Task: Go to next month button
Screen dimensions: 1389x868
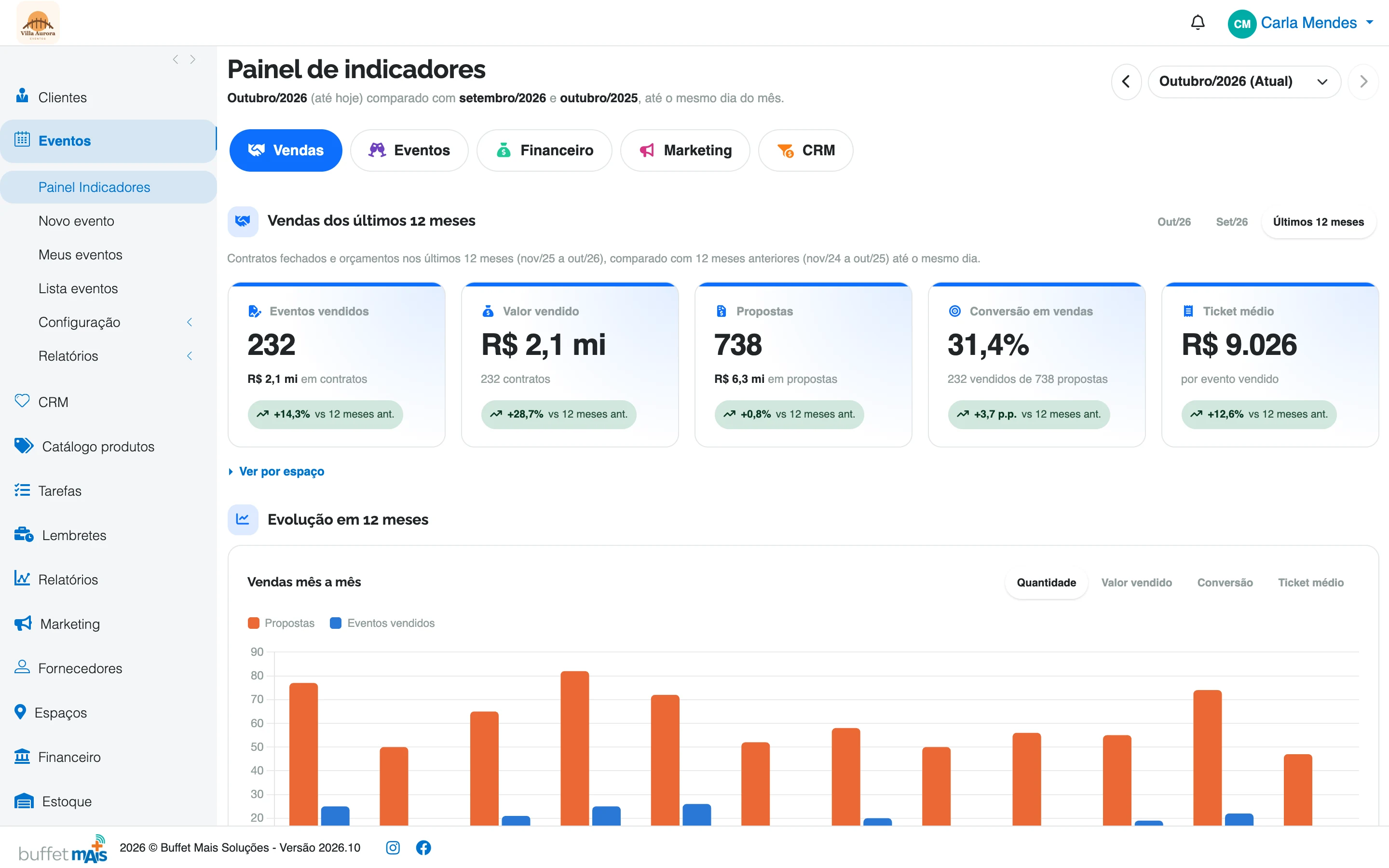Action: [1363, 81]
